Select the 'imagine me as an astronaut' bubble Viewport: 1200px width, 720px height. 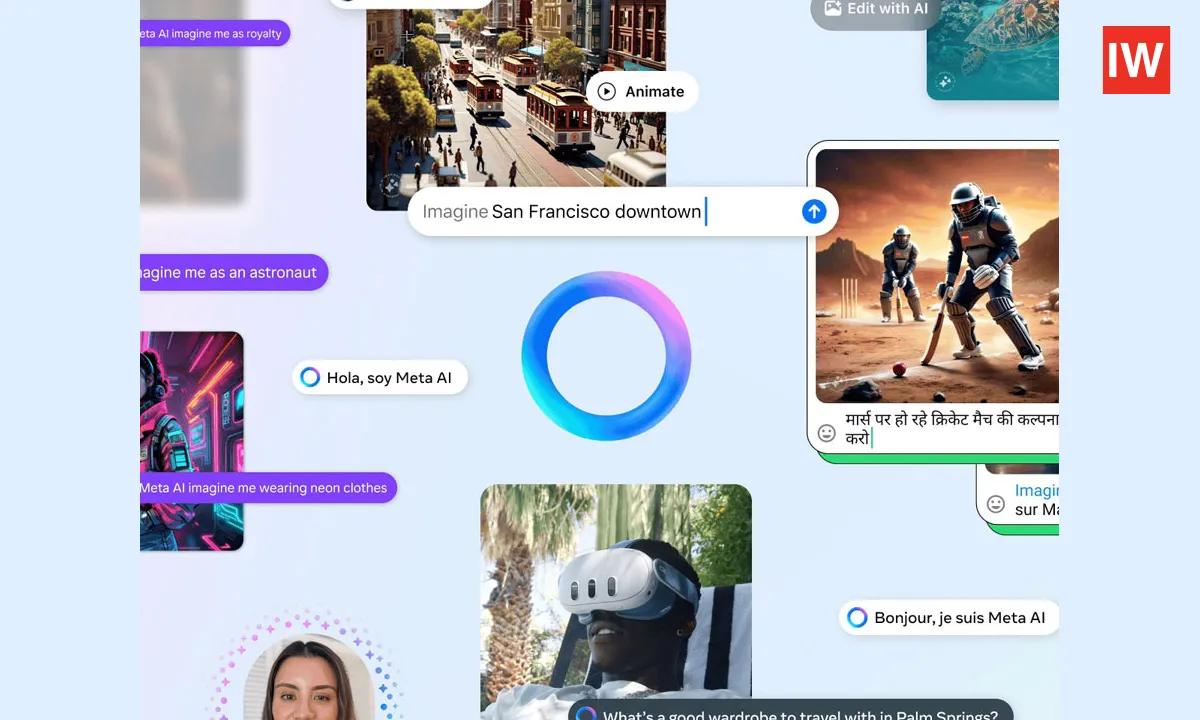[232, 272]
